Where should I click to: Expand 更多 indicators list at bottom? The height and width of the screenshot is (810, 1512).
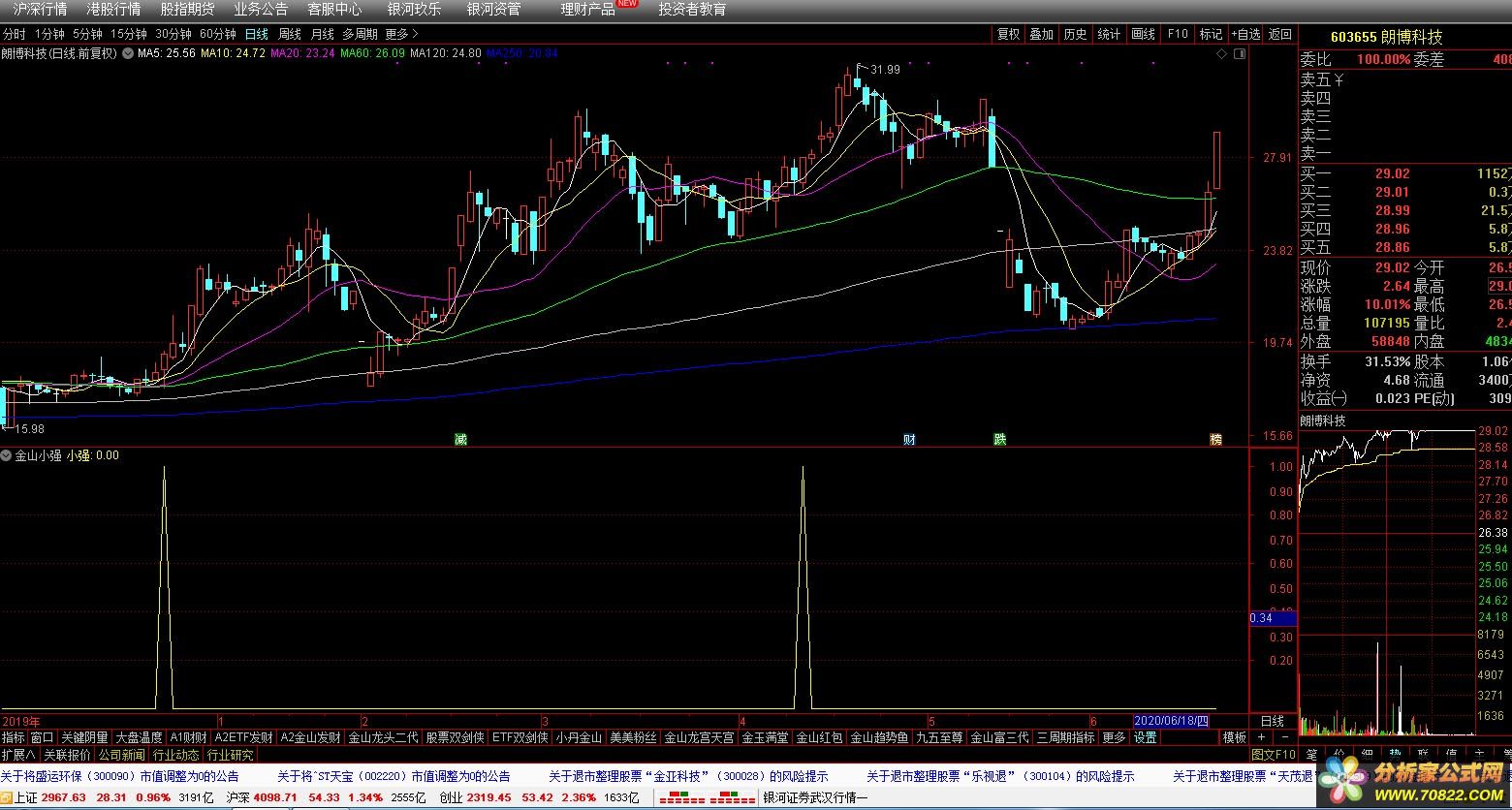click(1114, 737)
